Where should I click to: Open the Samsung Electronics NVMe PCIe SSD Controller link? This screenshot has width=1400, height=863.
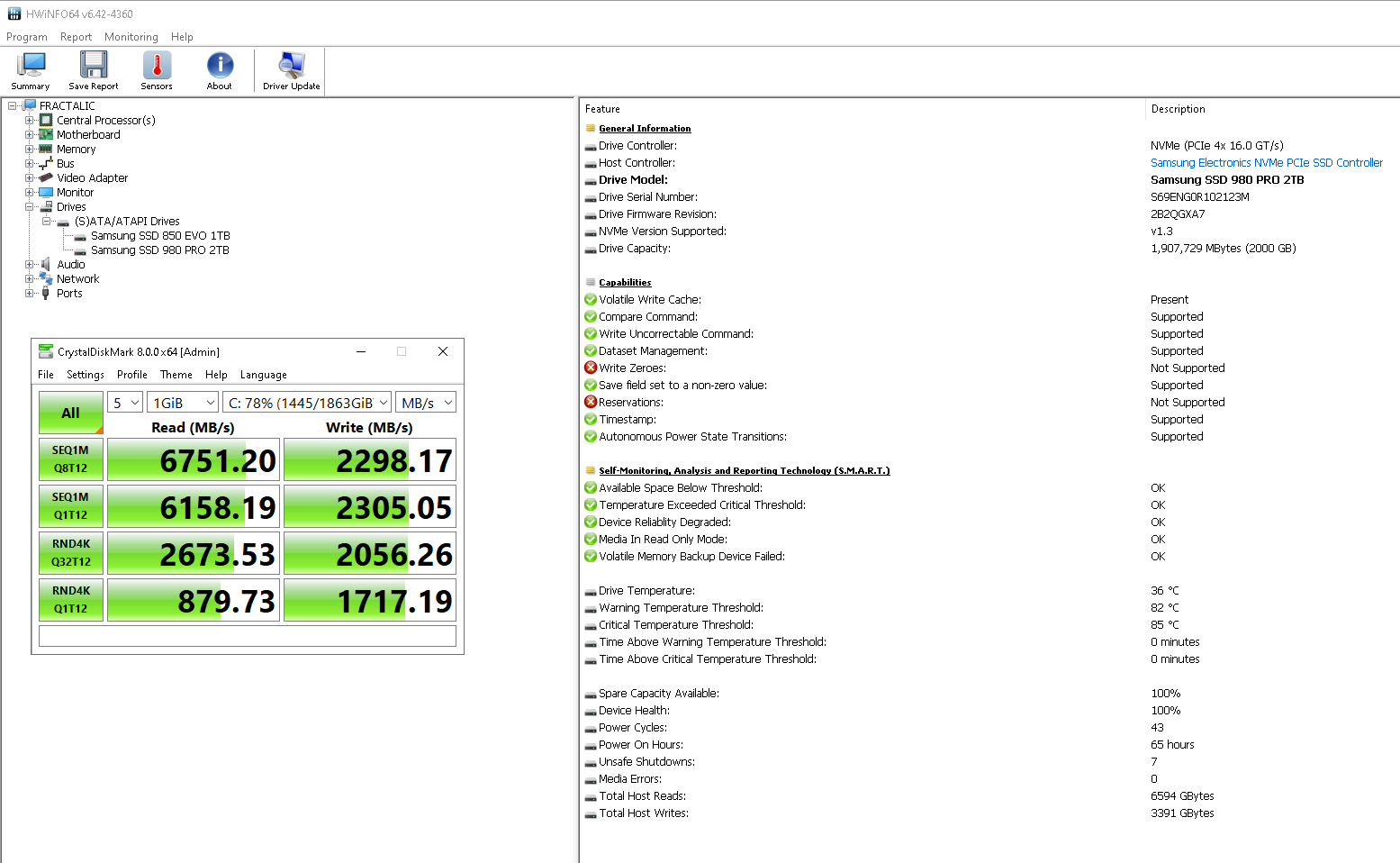click(1267, 162)
